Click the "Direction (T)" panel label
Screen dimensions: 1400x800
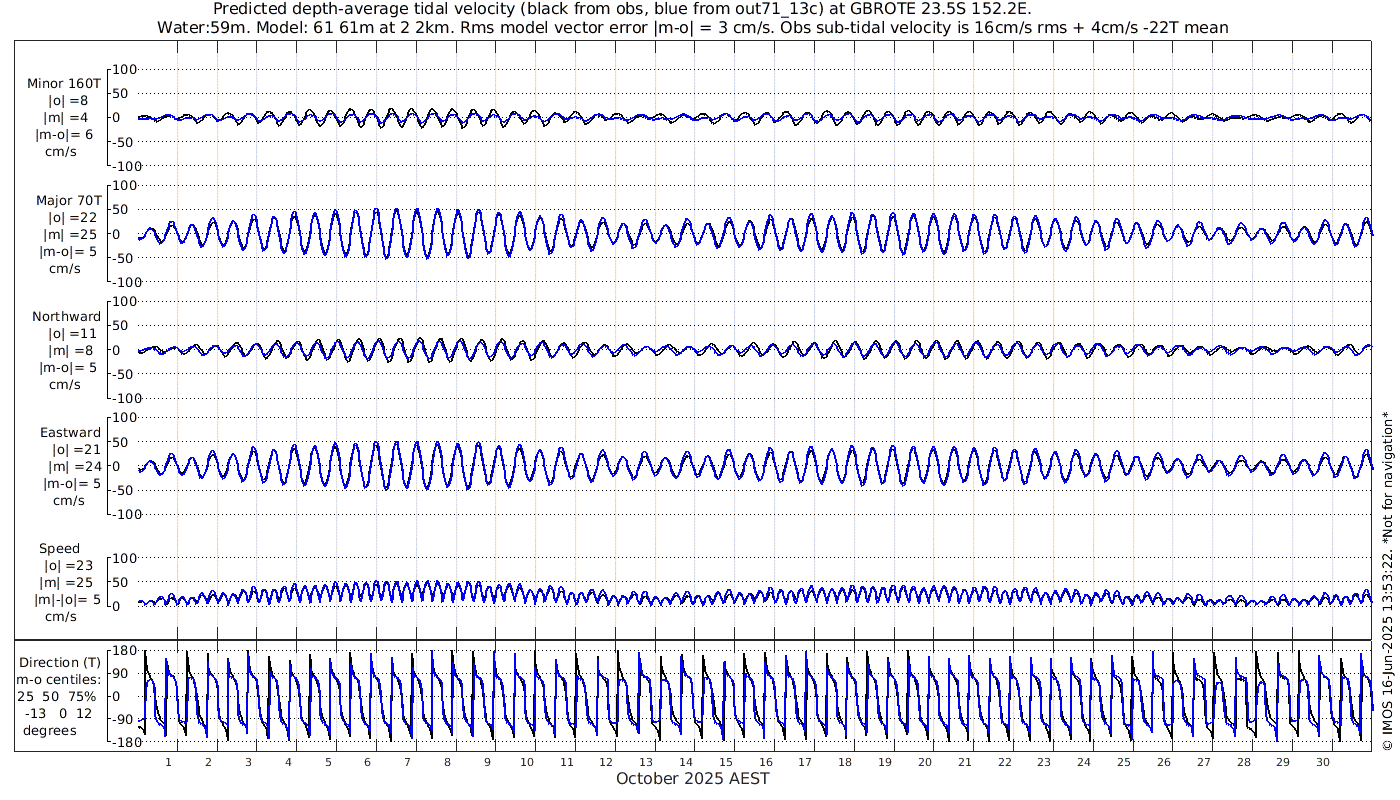[61, 663]
